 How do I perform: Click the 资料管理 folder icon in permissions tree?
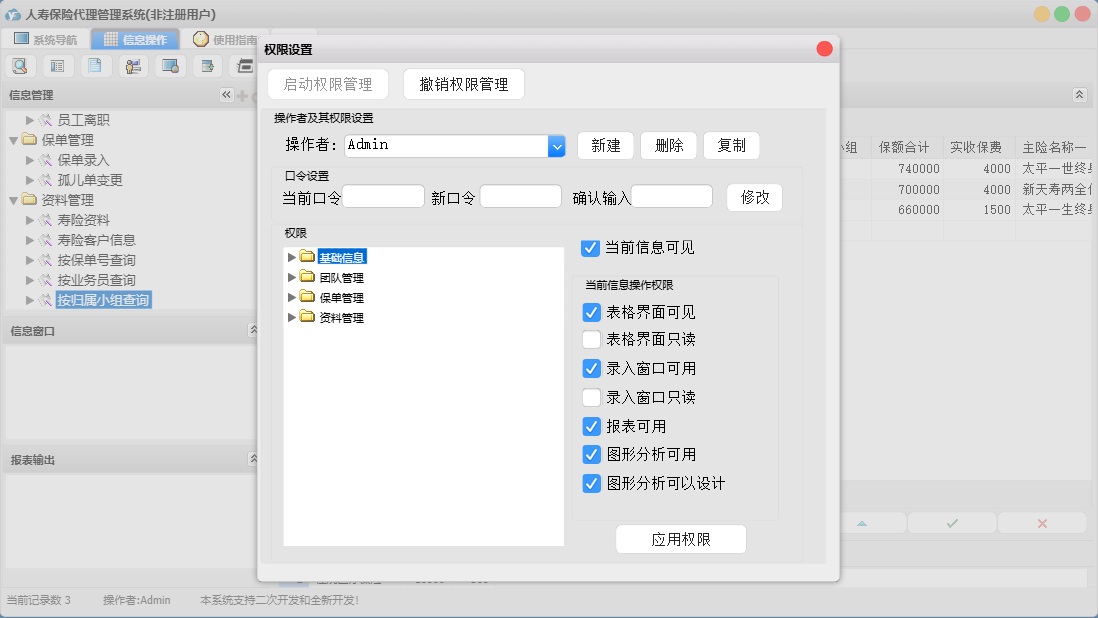click(x=307, y=317)
